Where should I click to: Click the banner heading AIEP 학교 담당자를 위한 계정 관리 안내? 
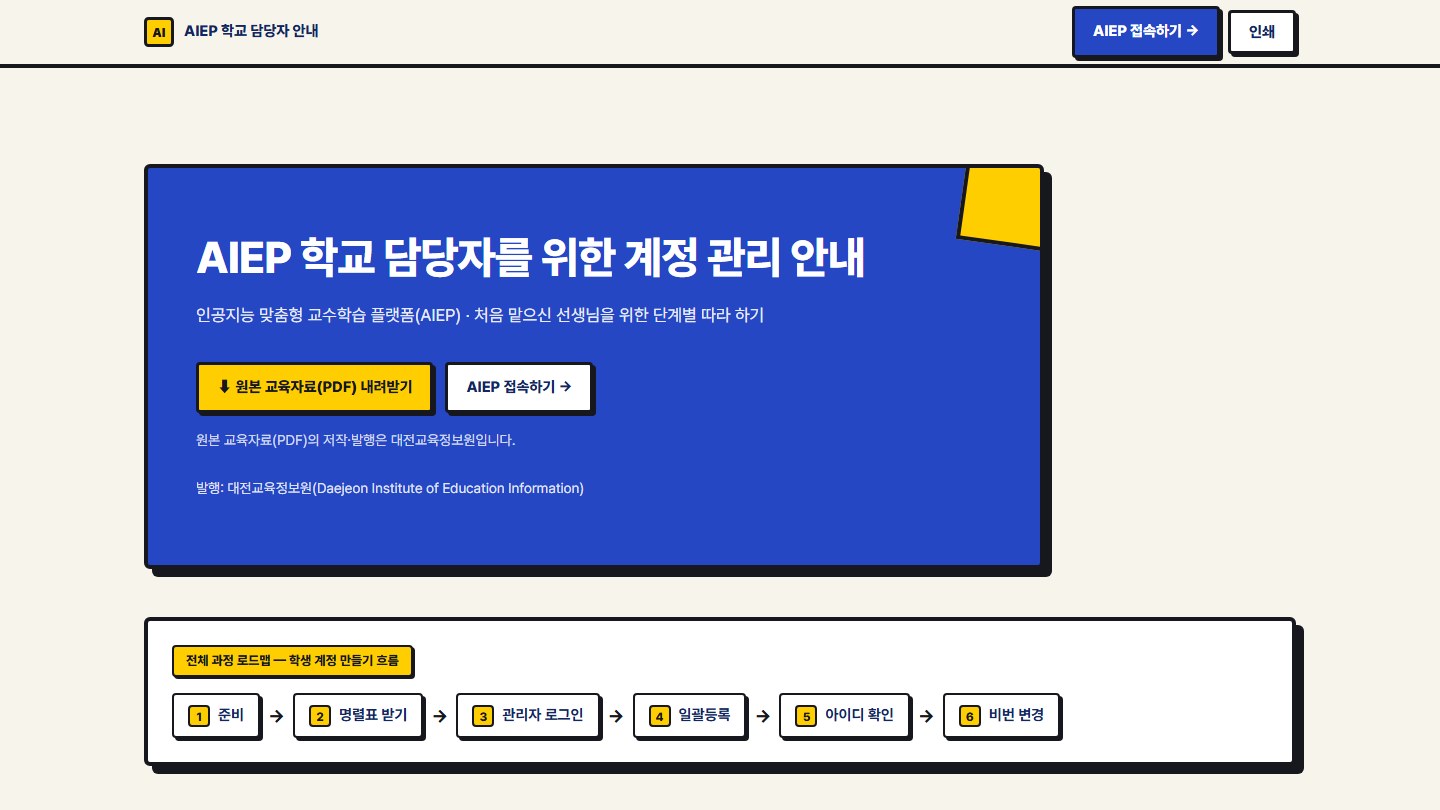coord(530,259)
